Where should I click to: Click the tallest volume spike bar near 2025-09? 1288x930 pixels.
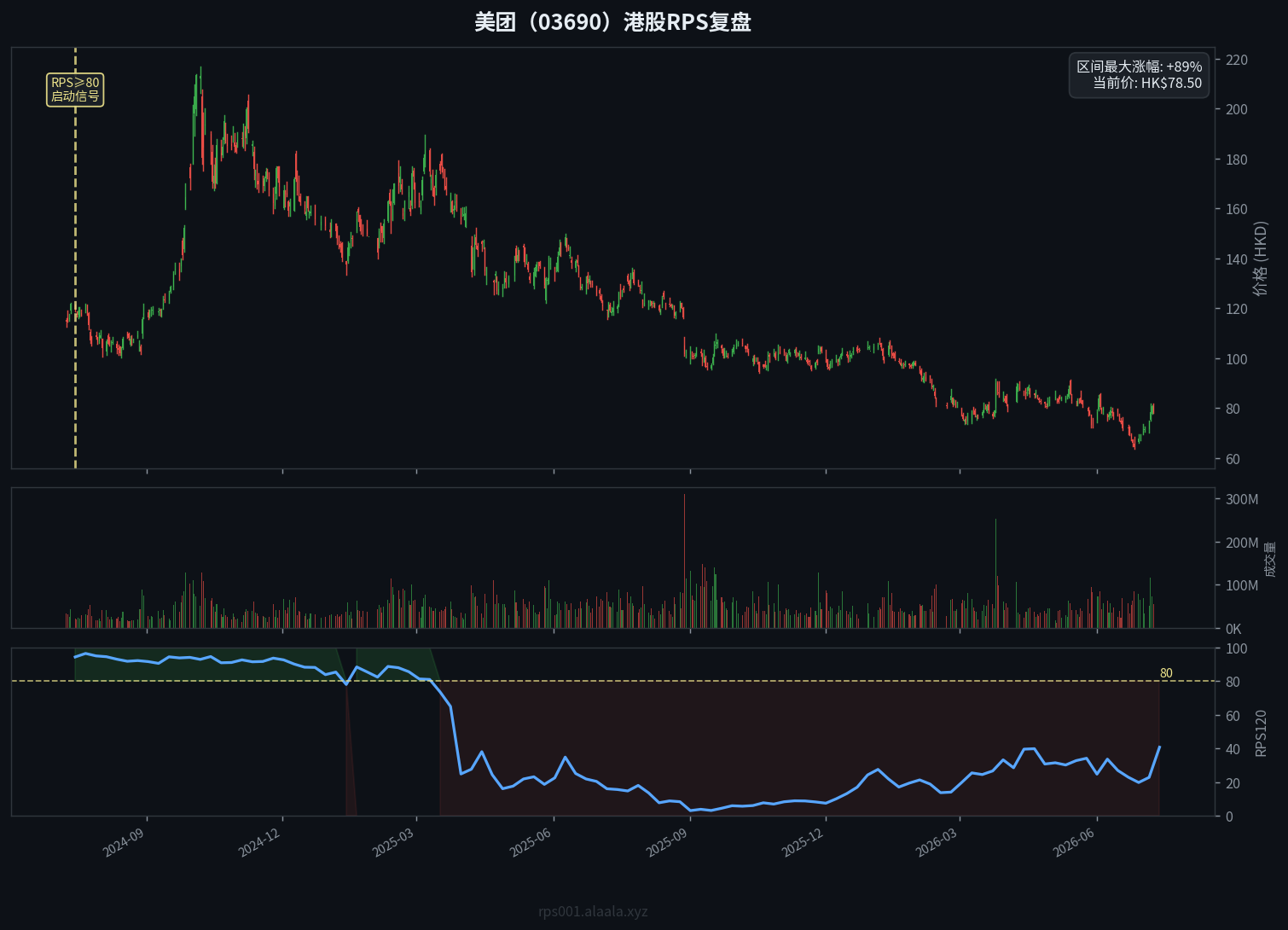(x=684, y=561)
